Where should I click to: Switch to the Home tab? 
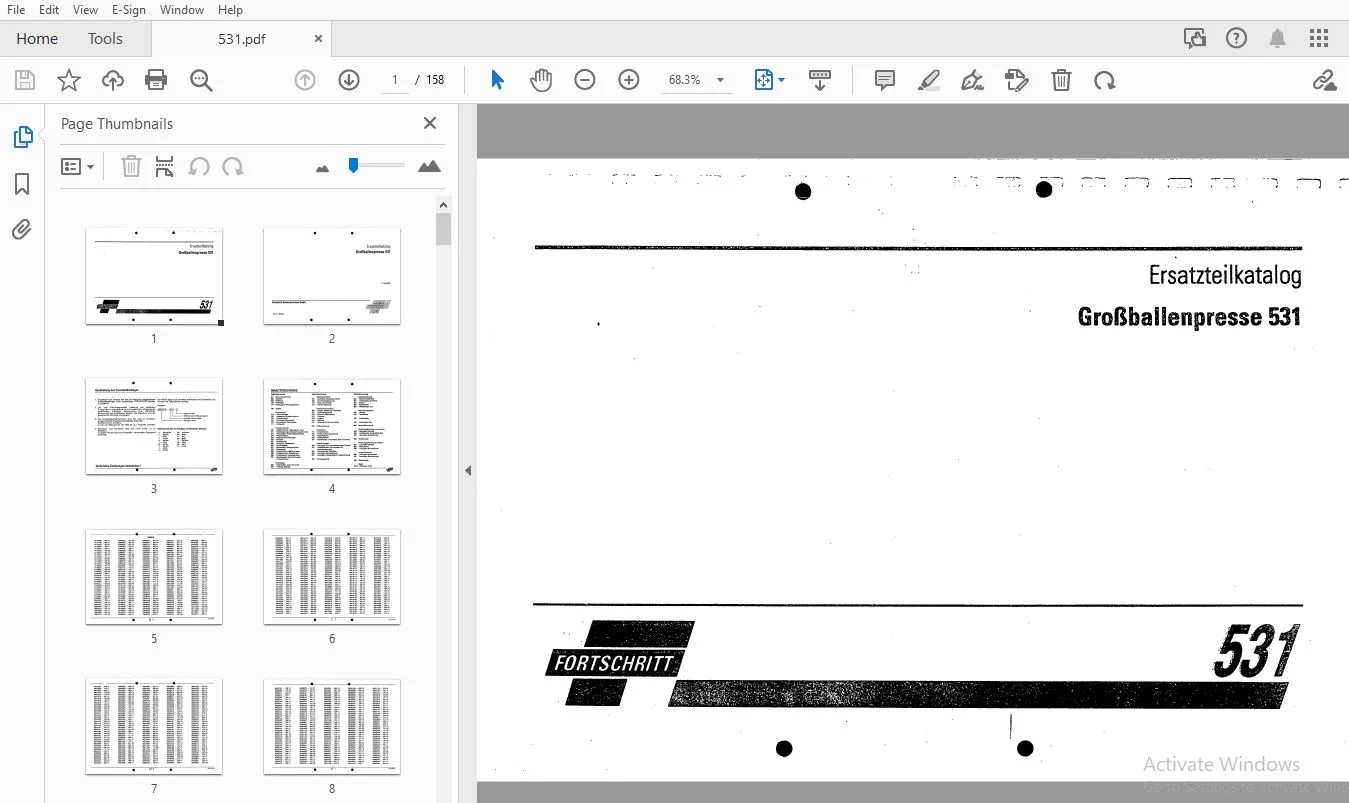click(37, 39)
